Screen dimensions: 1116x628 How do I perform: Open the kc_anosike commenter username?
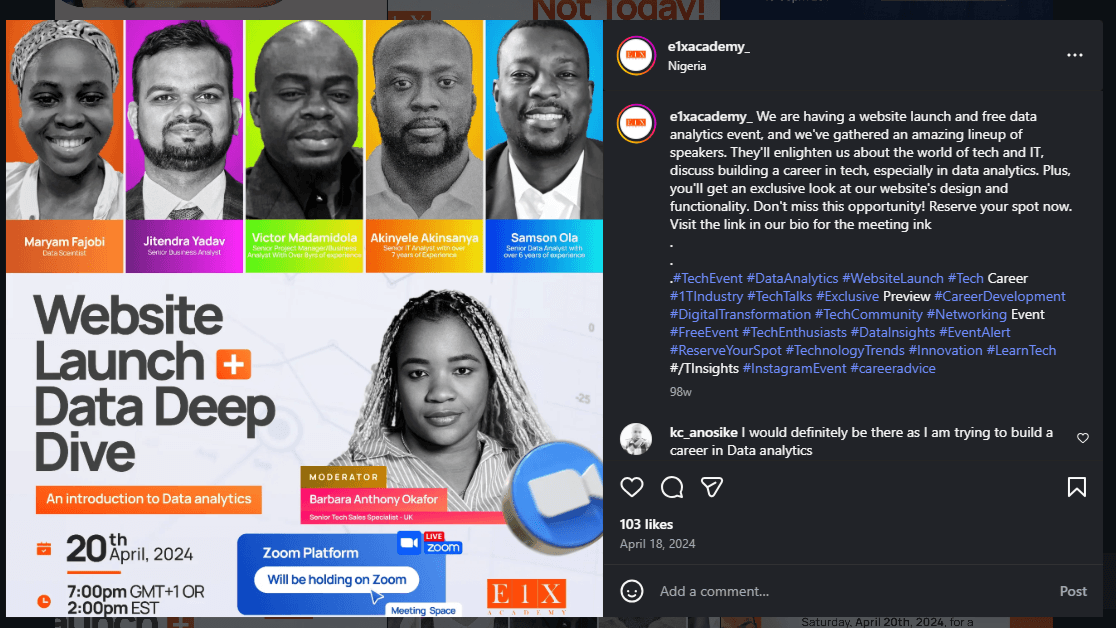point(703,432)
